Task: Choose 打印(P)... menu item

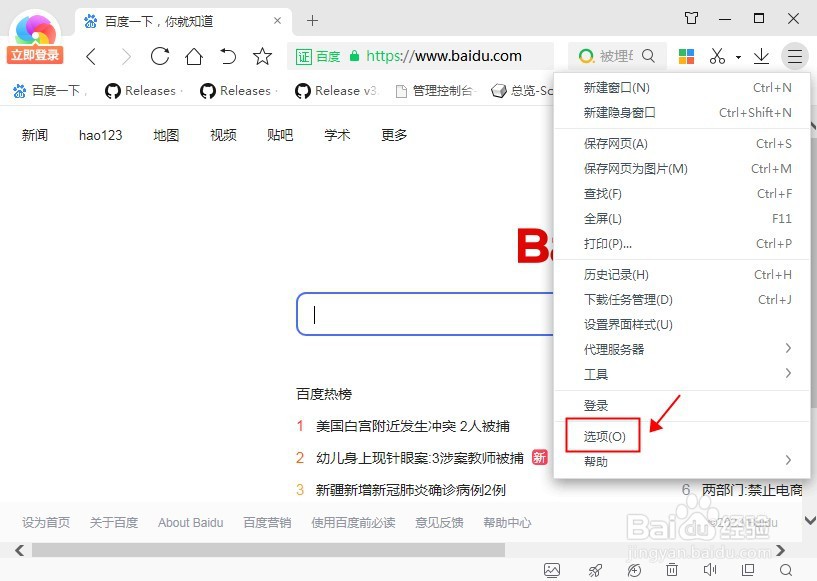Action: click(x=682, y=243)
